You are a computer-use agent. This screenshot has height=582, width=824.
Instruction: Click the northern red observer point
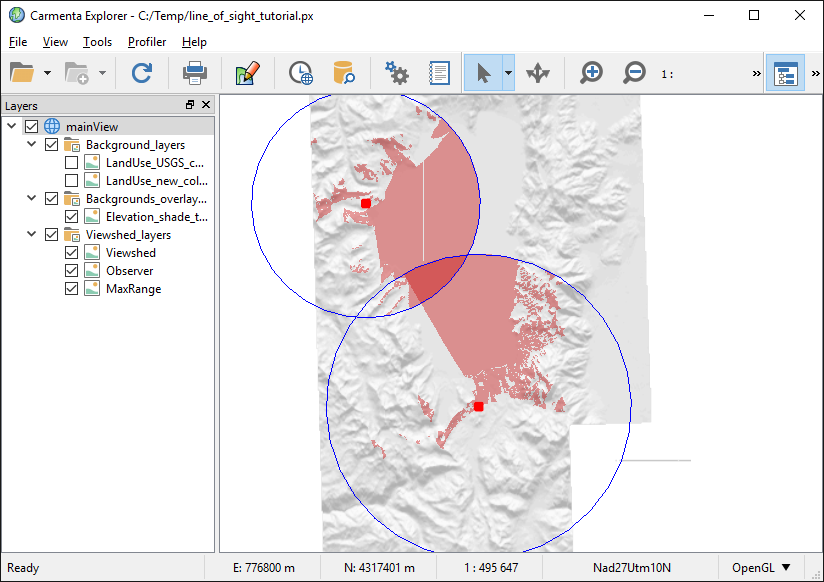[366, 203]
